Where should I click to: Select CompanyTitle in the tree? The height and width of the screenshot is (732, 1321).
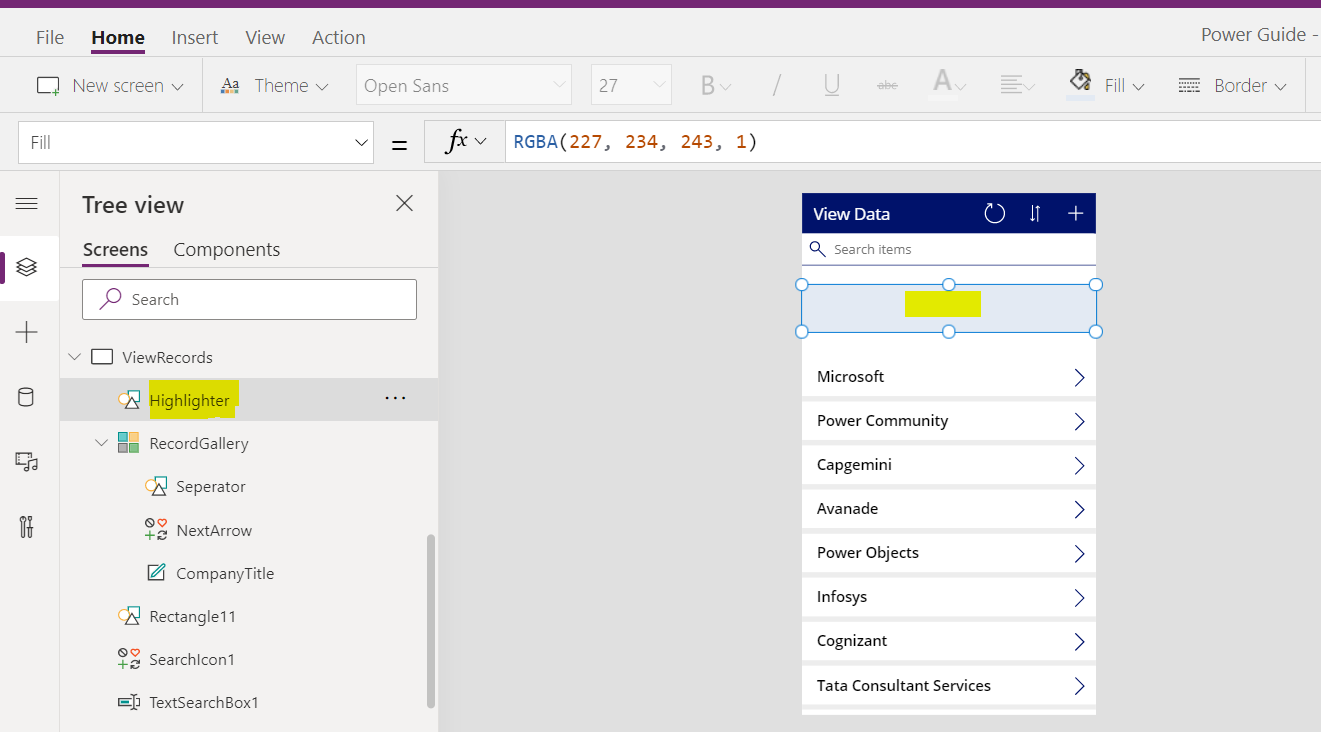point(225,574)
